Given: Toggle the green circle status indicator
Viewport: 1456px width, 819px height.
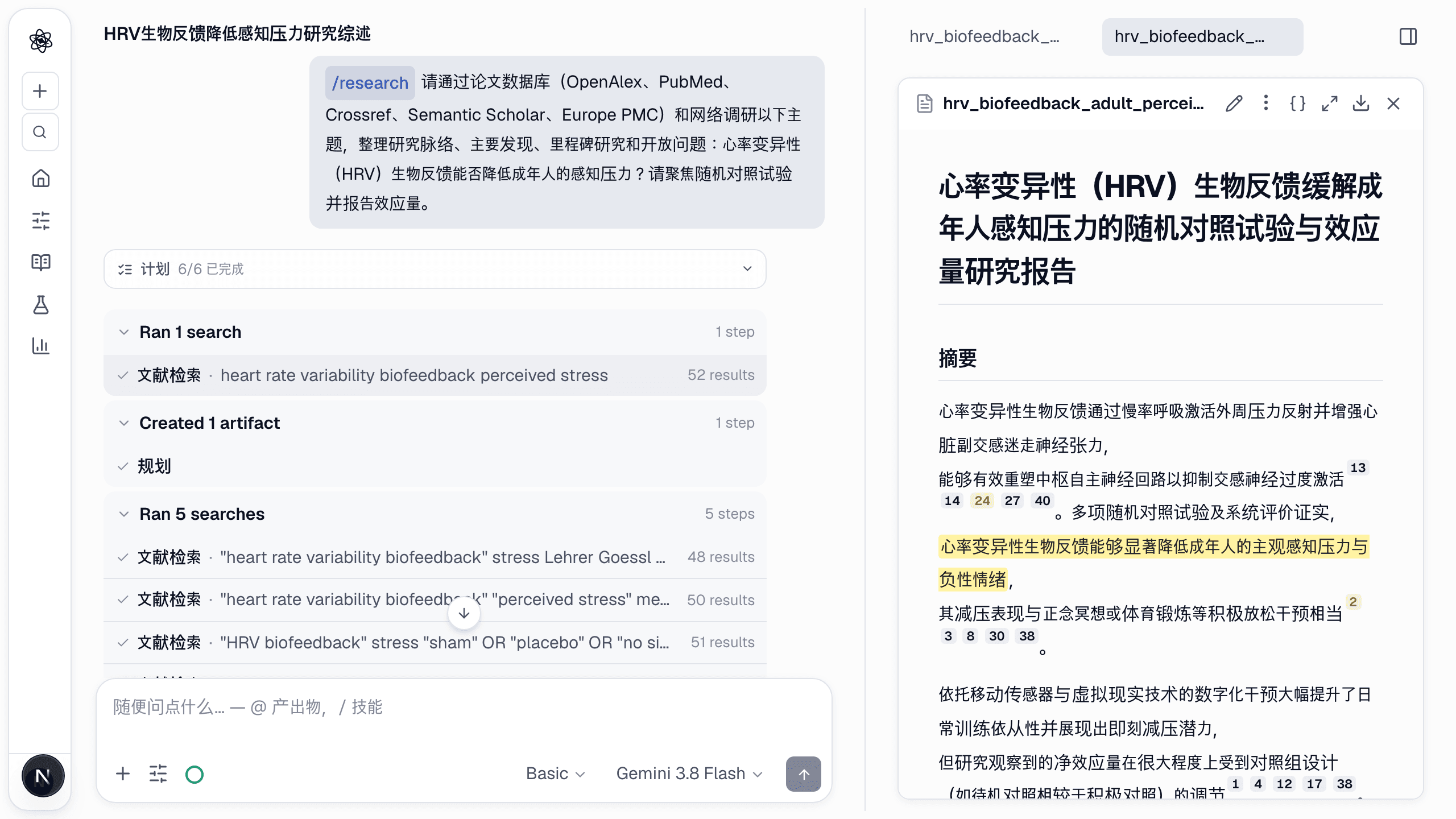Looking at the screenshot, I should pos(195,774).
